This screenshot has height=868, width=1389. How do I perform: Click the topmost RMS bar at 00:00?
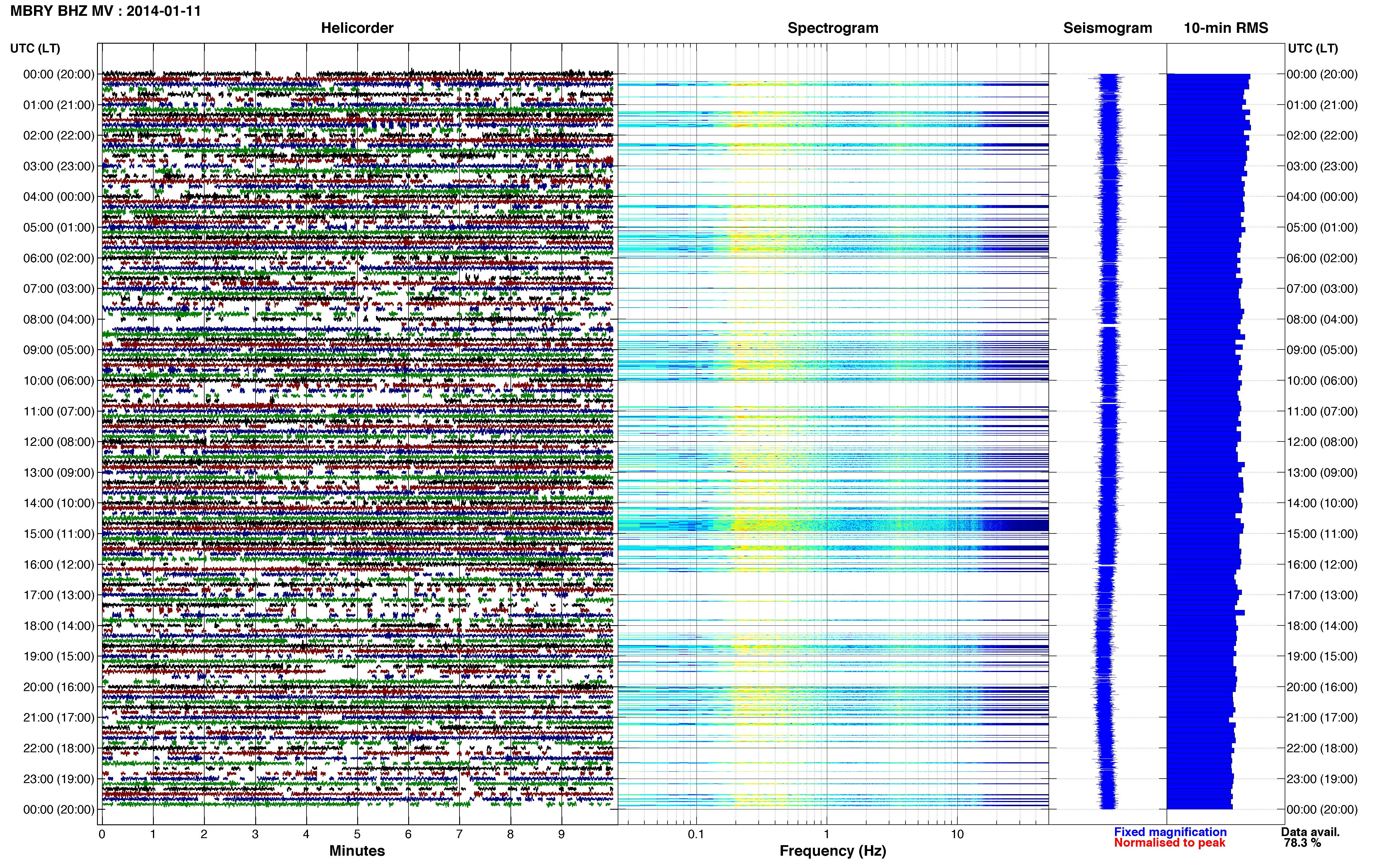(x=1208, y=76)
